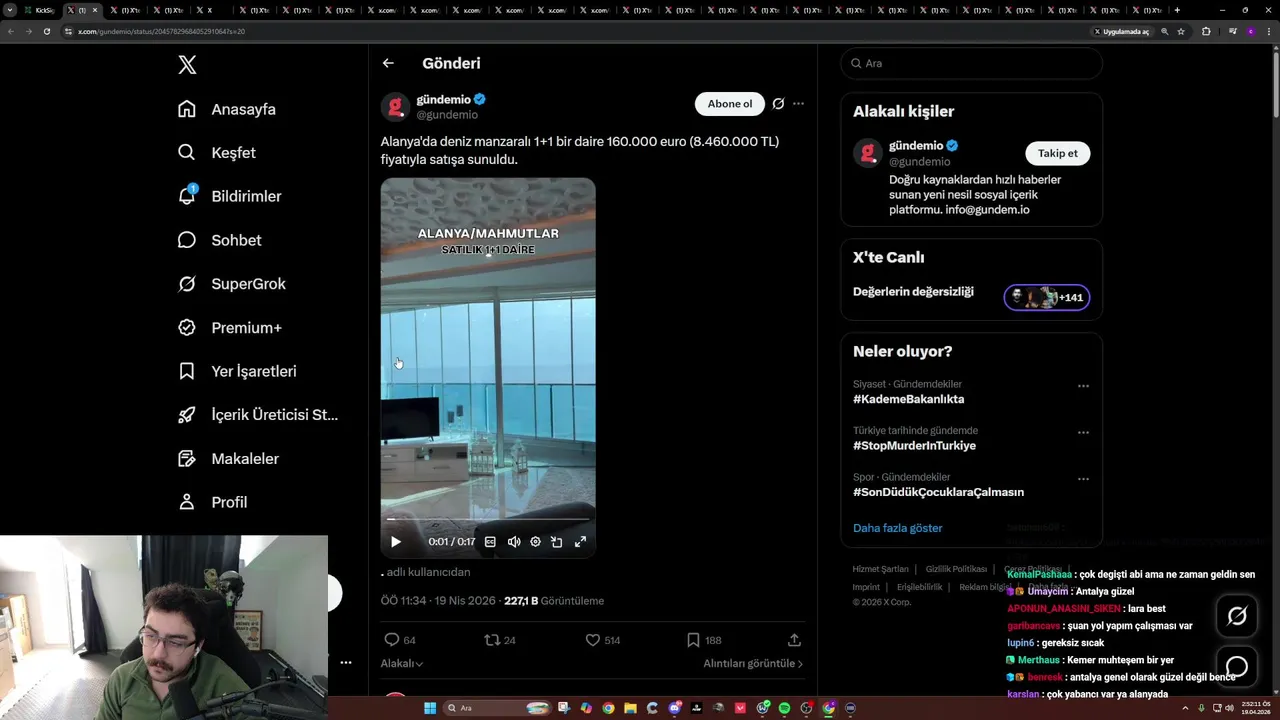The image size is (1280, 720).
Task: Open more options for #KademeBakanlıkta
Action: click(x=1083, y=386)
